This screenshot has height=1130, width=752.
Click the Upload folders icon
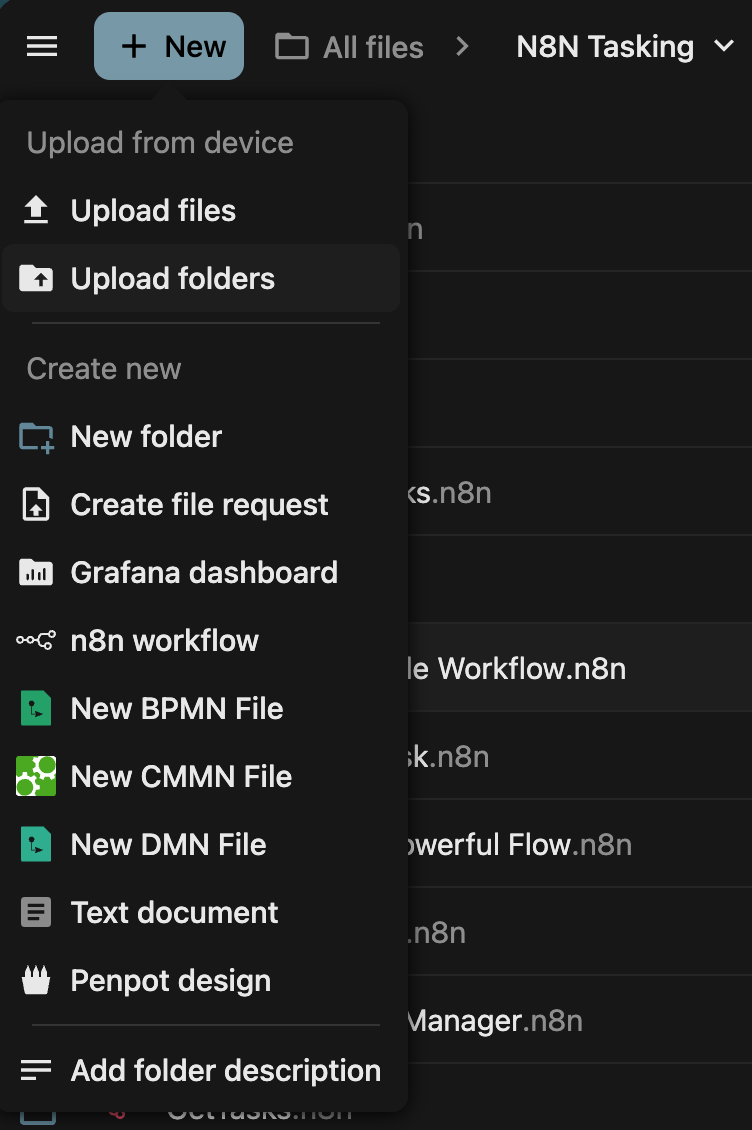point(36,278)
